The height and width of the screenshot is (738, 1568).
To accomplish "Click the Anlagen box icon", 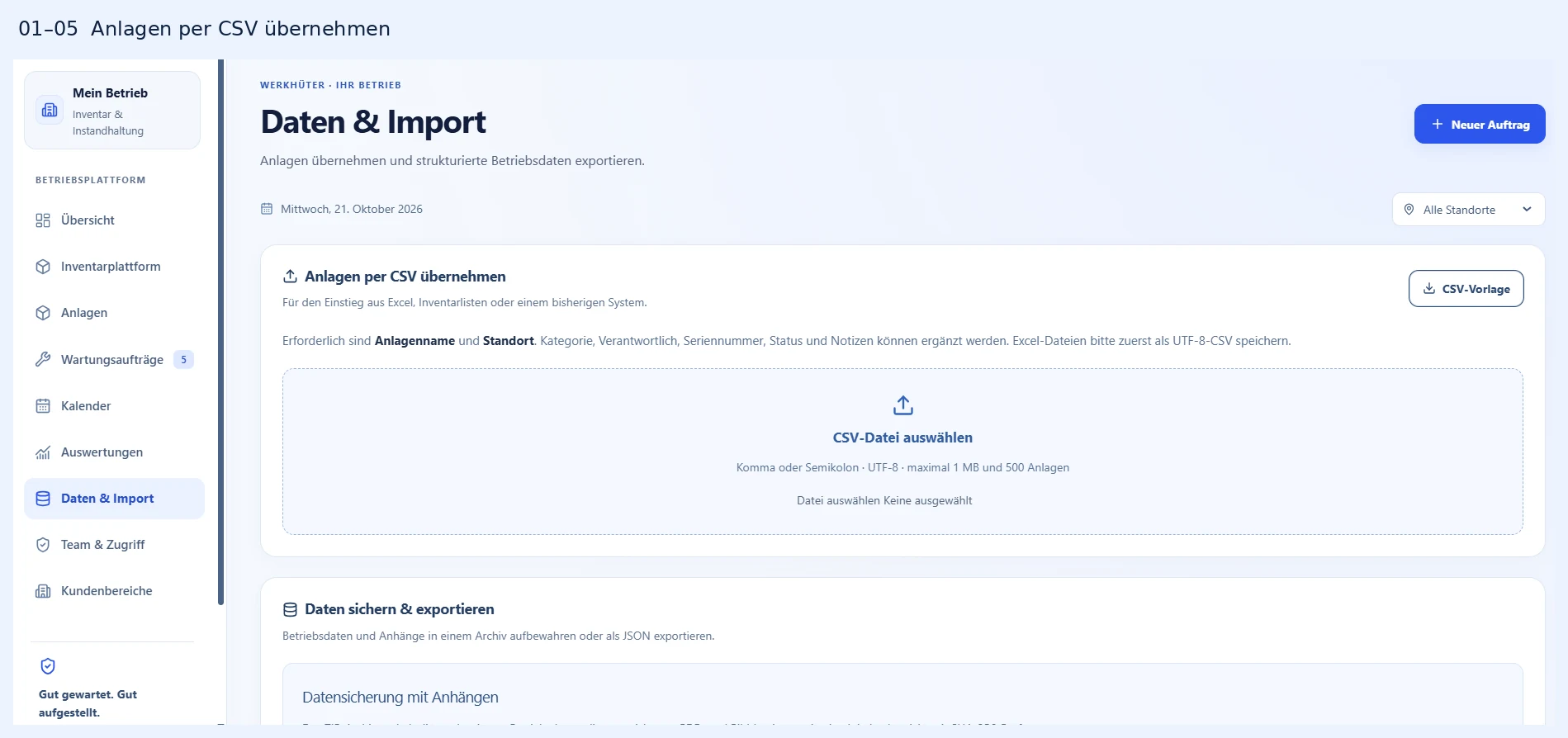I will pyautogui.click(x=43, y=313).
